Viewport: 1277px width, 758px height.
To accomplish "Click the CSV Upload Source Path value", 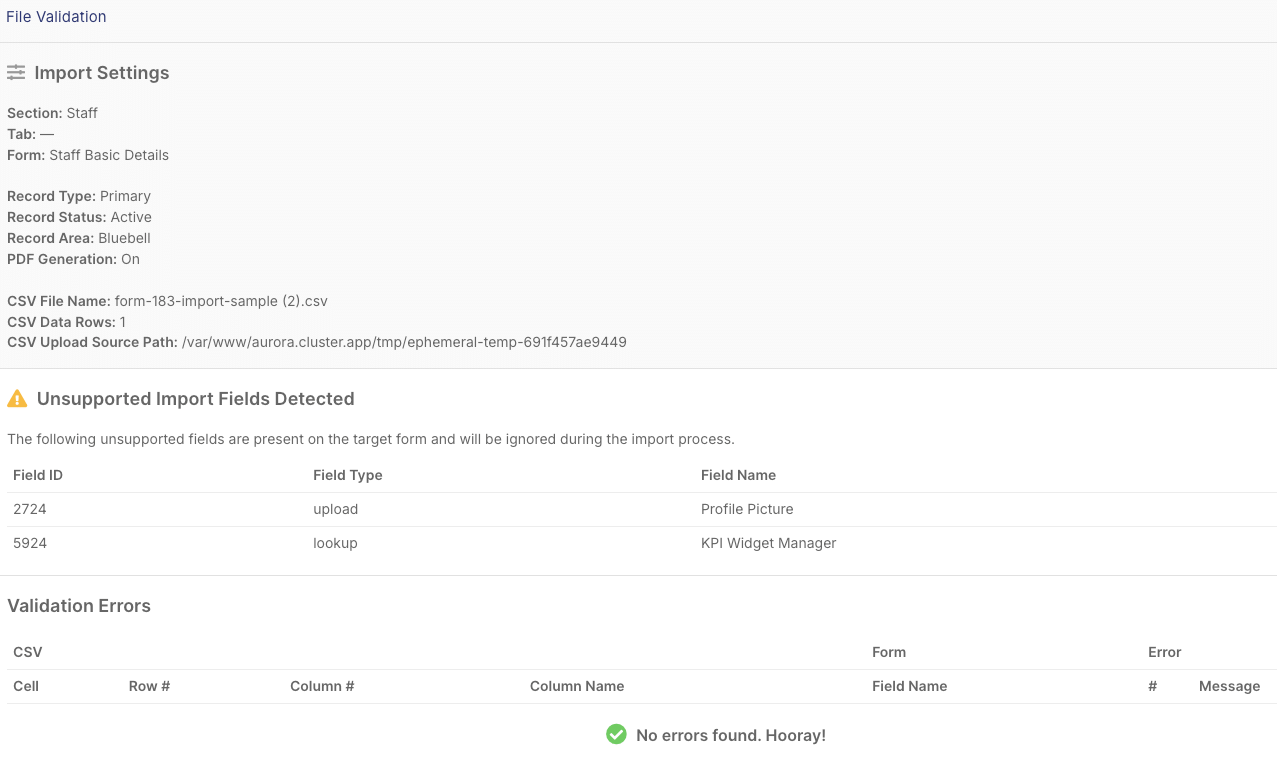I will 404,342.
